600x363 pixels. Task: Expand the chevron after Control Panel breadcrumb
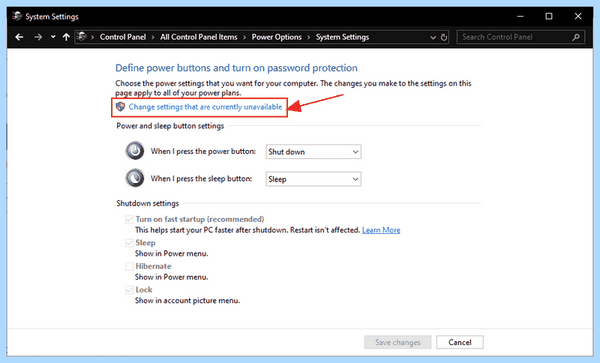coord(153,37)
